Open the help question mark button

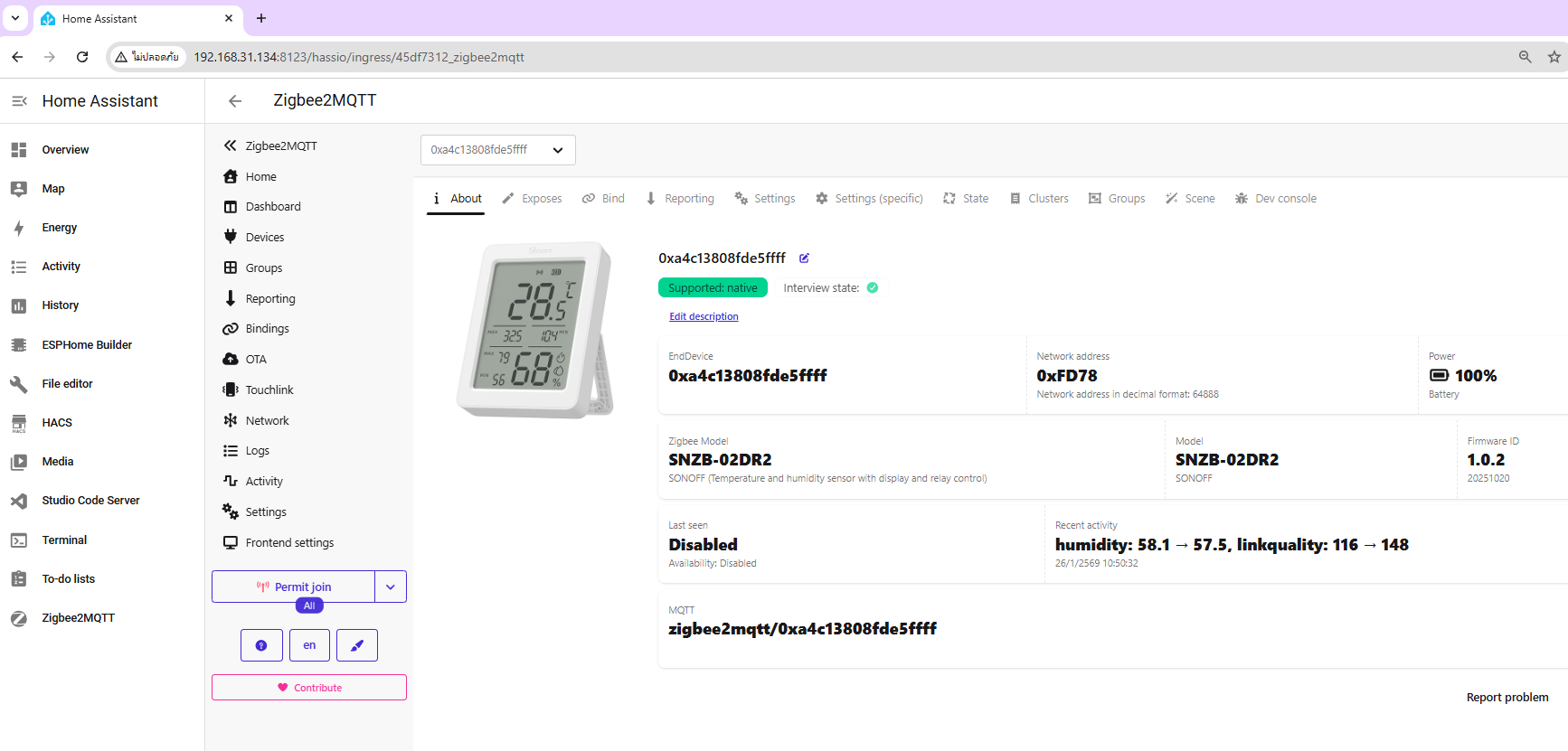[261, 645]
